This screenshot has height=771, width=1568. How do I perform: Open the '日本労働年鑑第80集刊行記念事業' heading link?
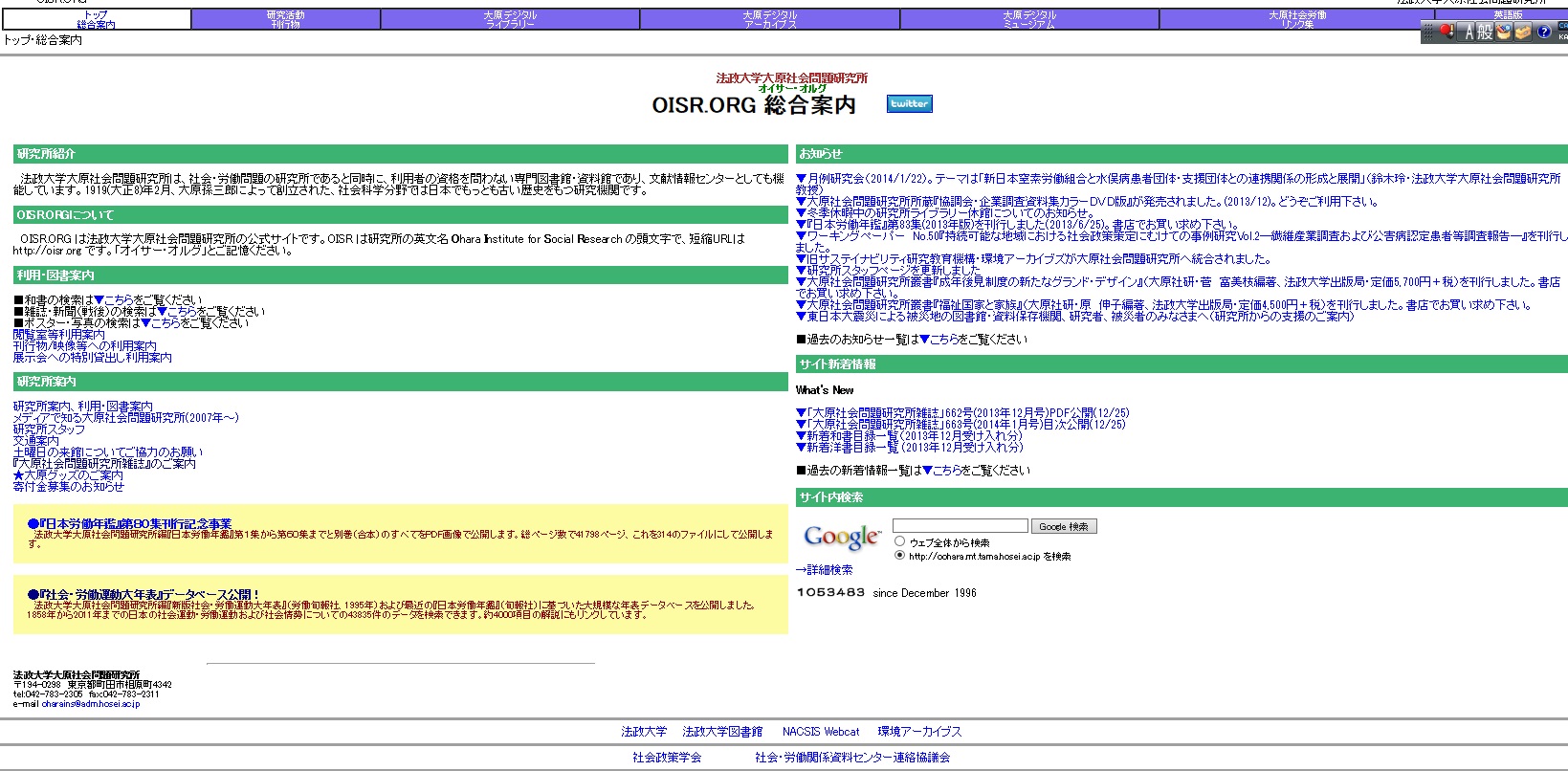pyautogui.click(x=130, y=524)
